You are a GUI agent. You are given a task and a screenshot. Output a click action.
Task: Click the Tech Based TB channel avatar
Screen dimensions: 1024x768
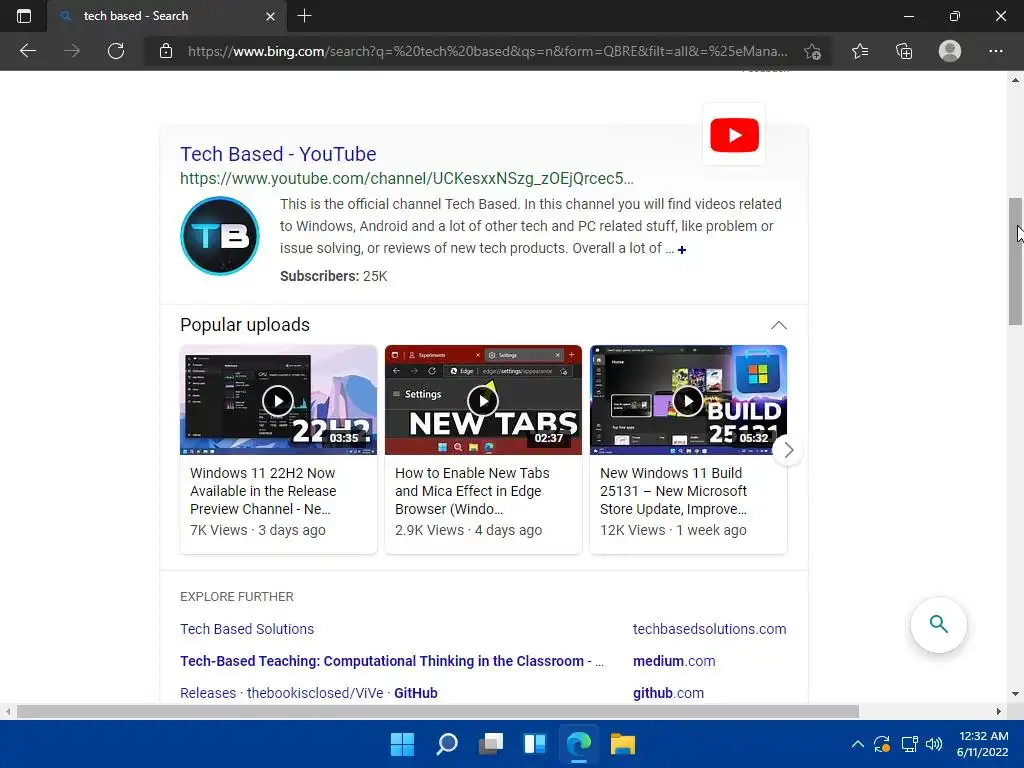[x=219, y=236]
